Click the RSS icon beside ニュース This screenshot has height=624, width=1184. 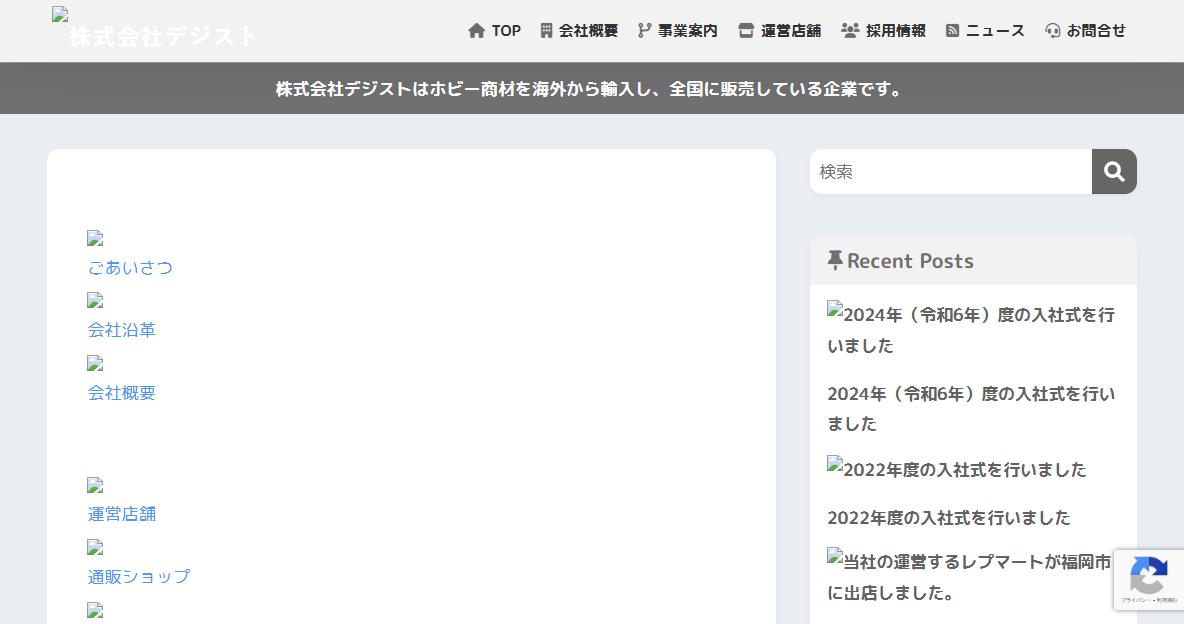(x=952, y=31)
